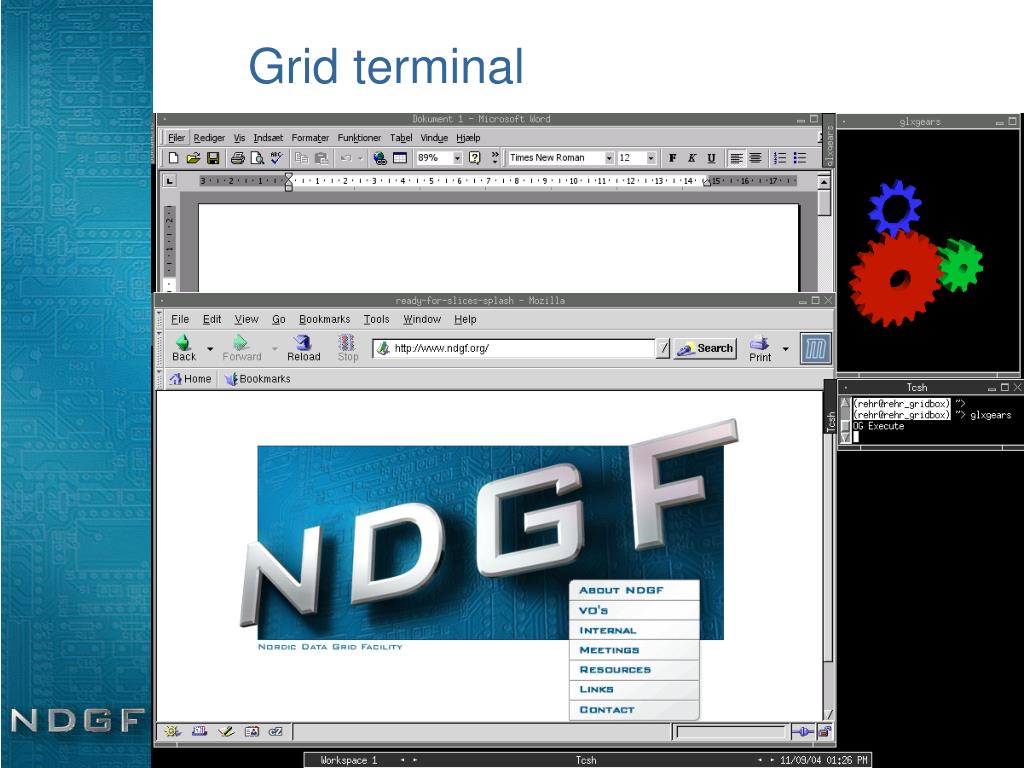Toggle underline formatting in Word

pos(711,158)
